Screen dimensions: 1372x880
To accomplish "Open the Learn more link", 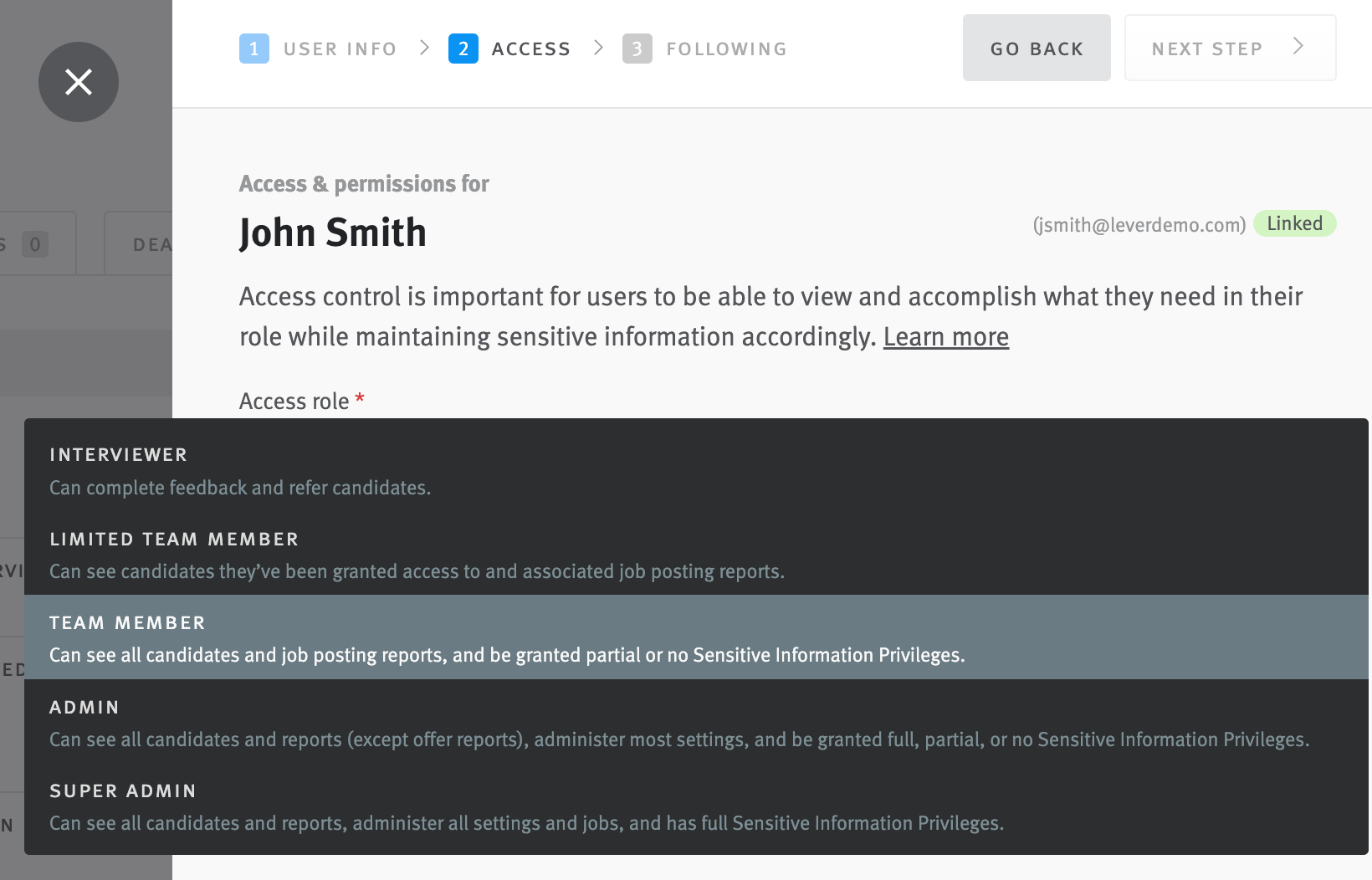I will [946, 336].
